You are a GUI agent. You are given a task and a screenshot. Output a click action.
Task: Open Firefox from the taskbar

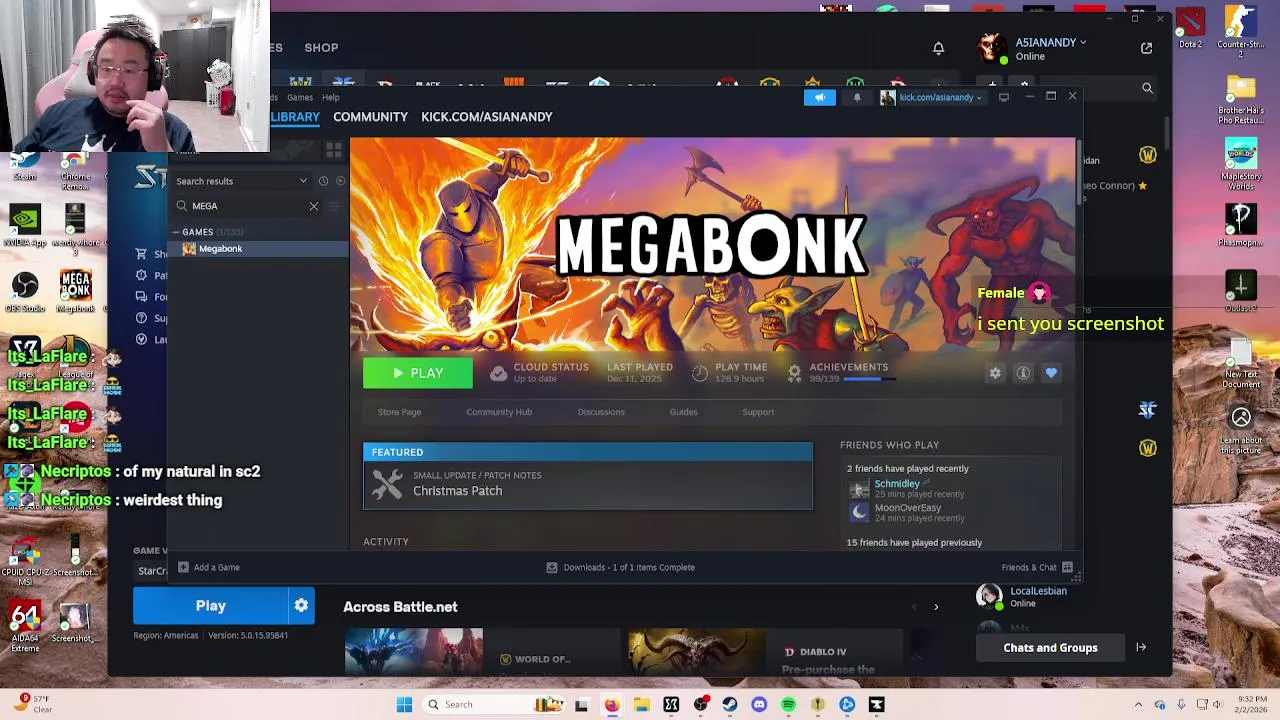tap(612, 705)
